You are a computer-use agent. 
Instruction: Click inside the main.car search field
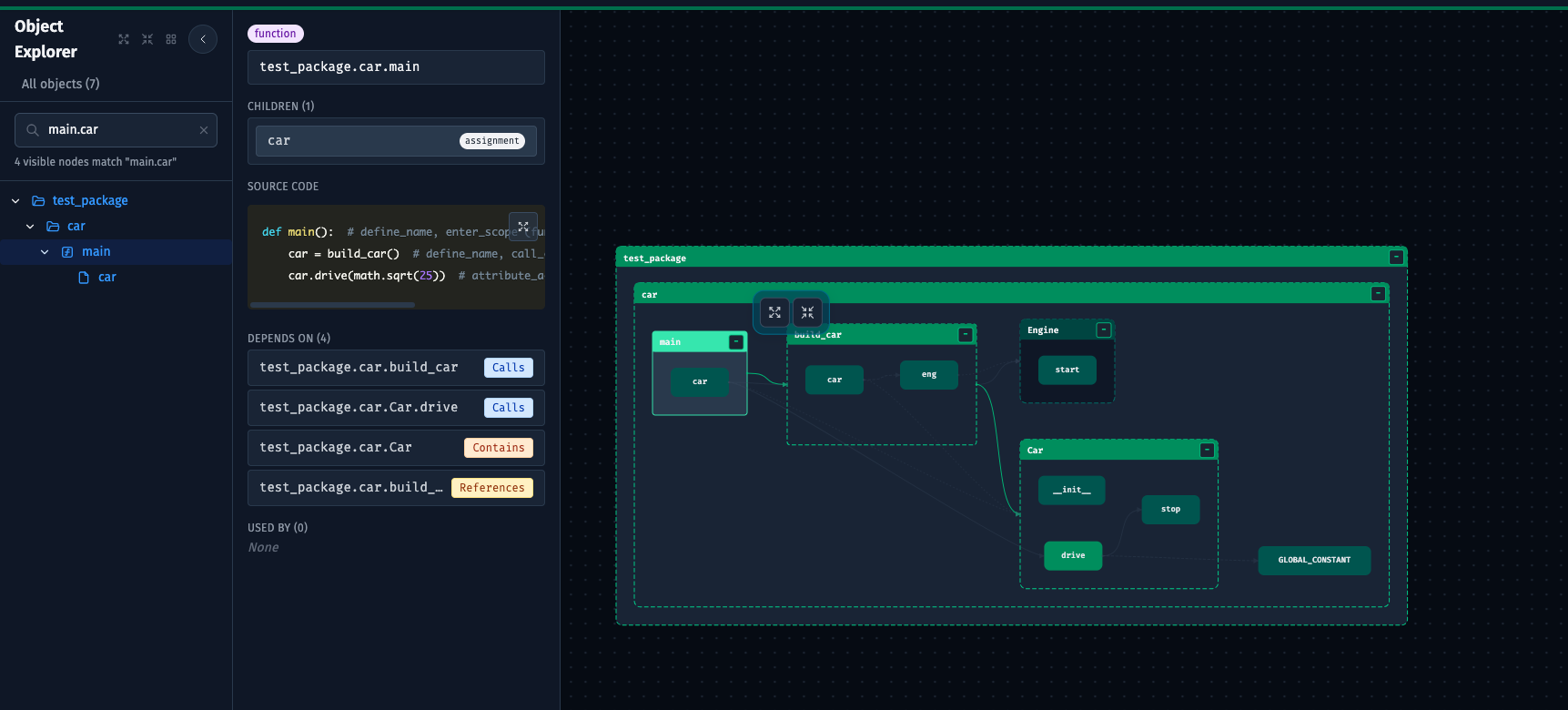(x=116, y=130)
